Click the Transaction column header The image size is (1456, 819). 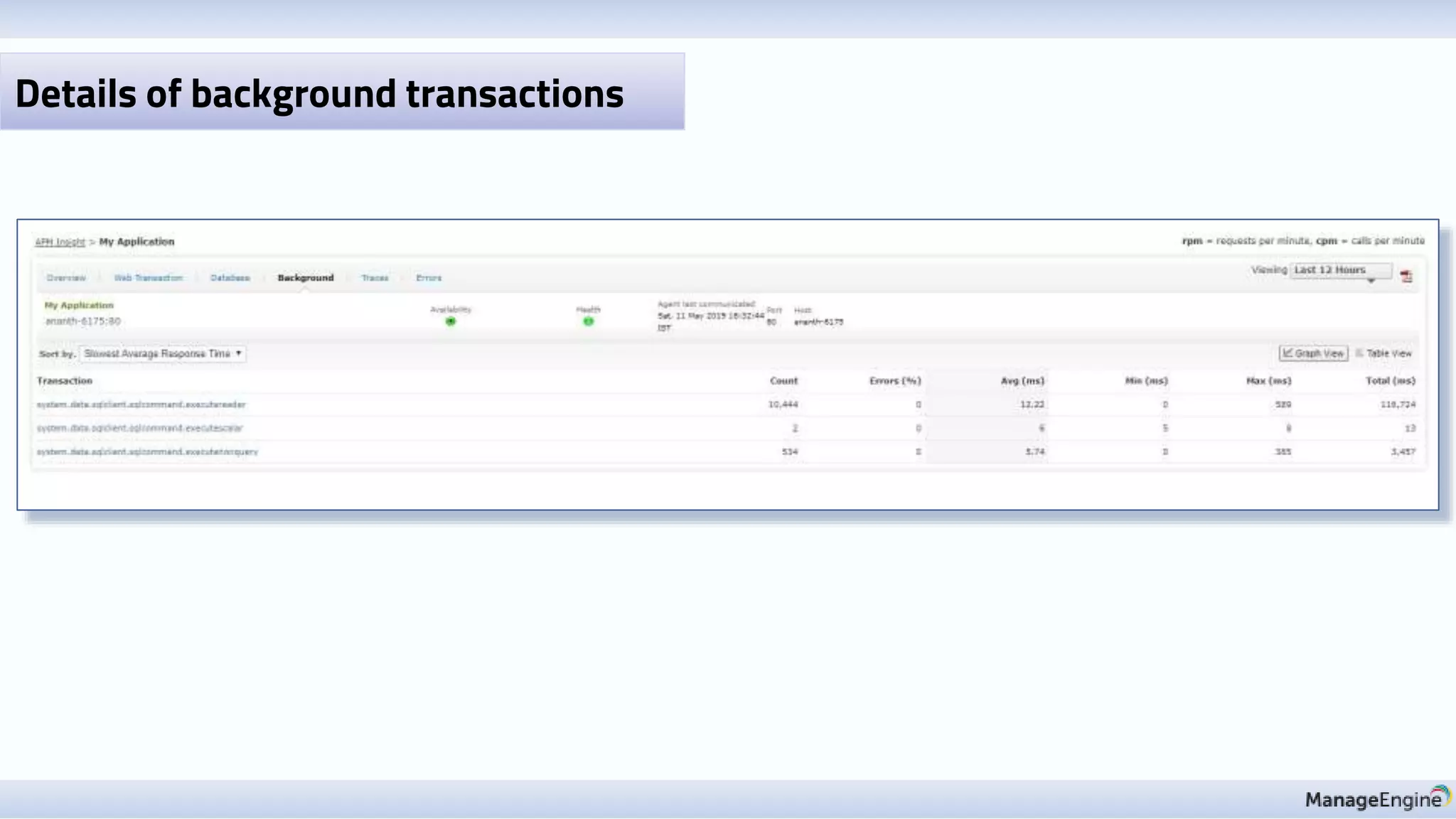click(x=65, y=381)
